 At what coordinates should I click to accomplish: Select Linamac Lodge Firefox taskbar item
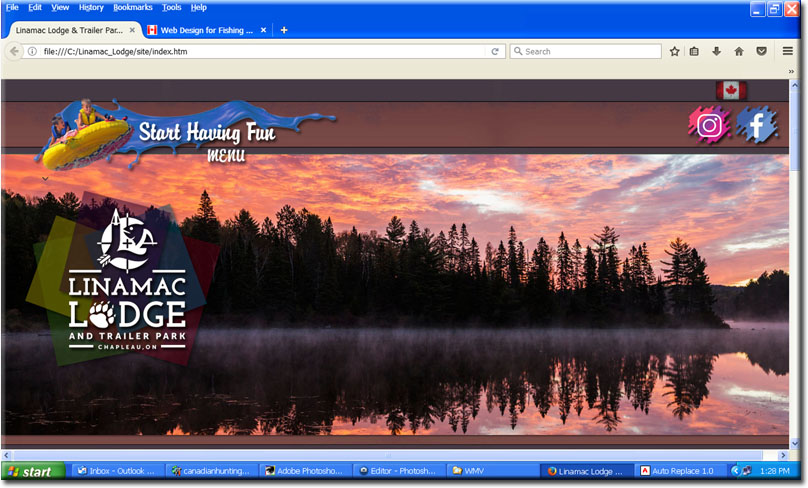[586, 470]
